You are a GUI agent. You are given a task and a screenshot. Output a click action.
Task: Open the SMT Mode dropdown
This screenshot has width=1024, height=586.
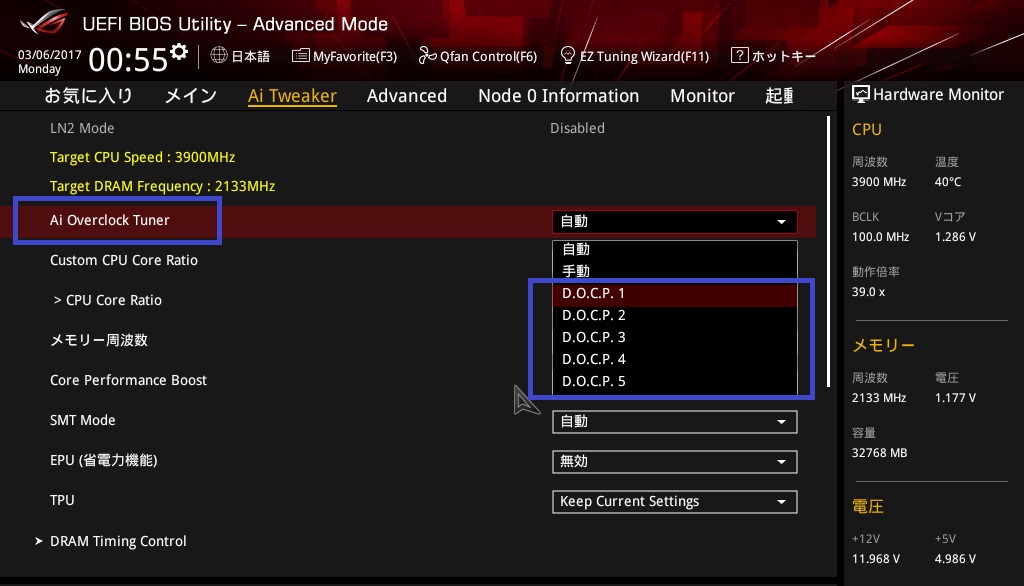pos(675,421)
